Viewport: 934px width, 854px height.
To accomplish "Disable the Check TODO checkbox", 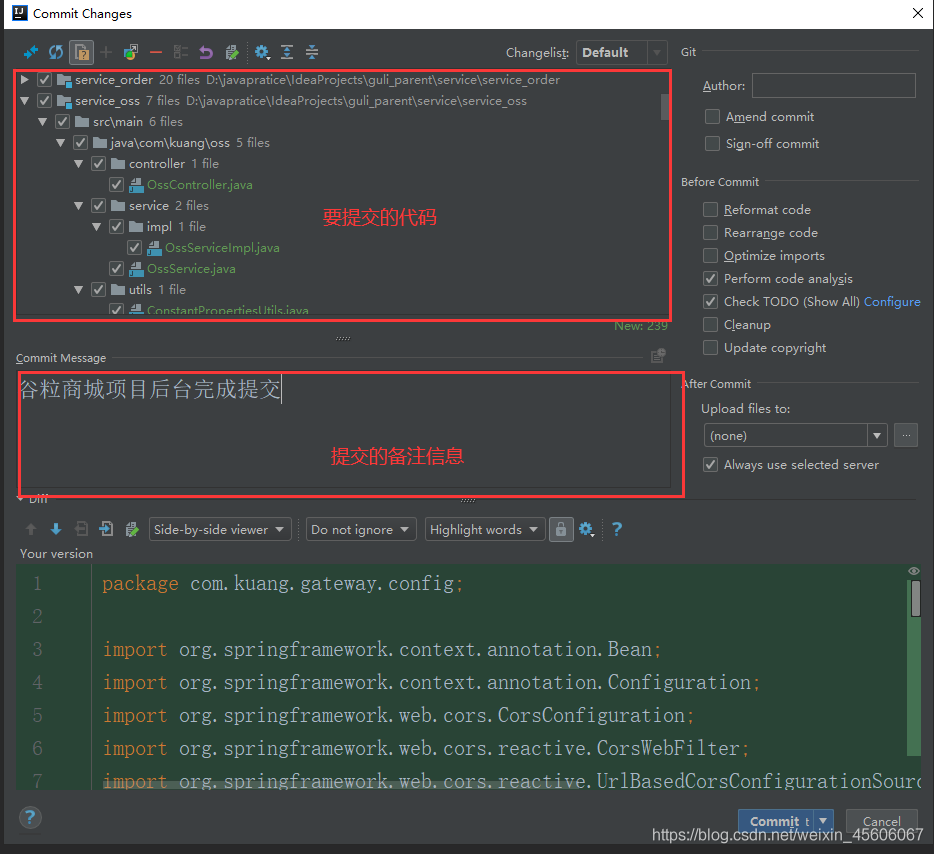I will [x=710, y=301].
